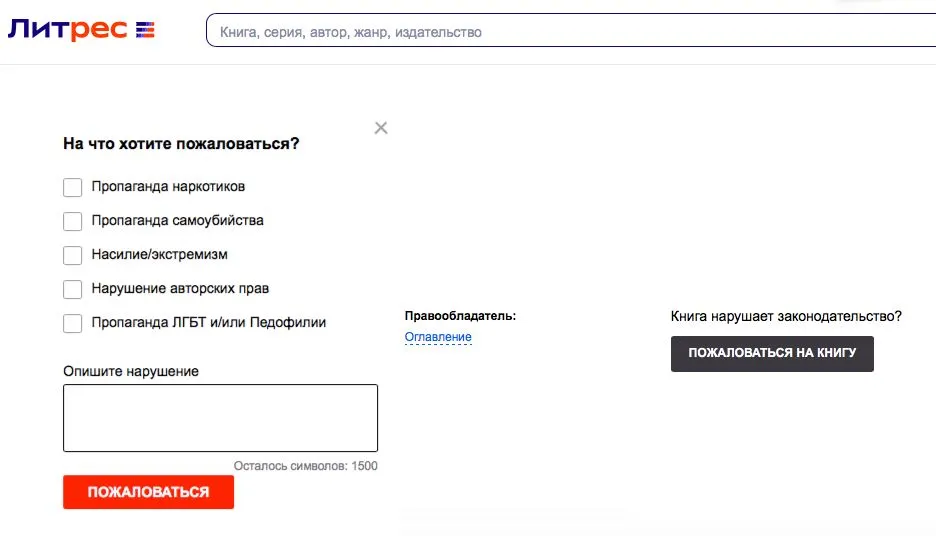Mark the Пропаганда ЛГБТ и/или Педофилии checkbox

coord(72,323)
